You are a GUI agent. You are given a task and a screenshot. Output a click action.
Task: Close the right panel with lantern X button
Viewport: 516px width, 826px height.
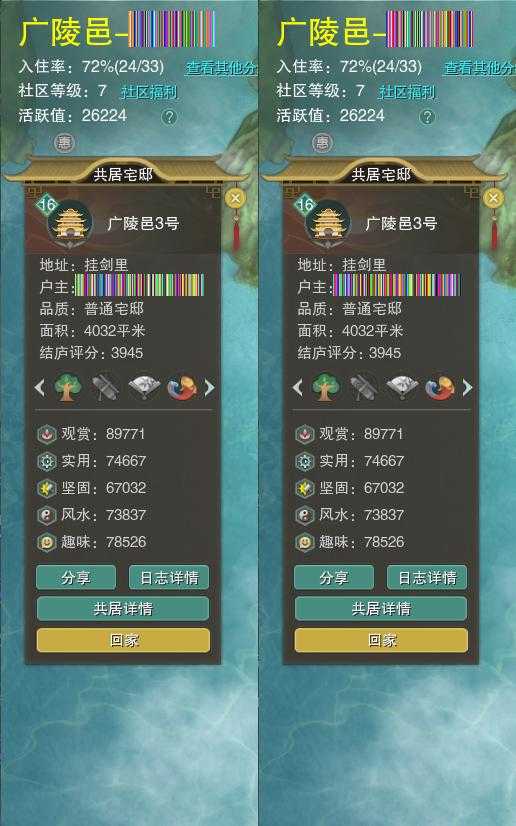[493, 198]
